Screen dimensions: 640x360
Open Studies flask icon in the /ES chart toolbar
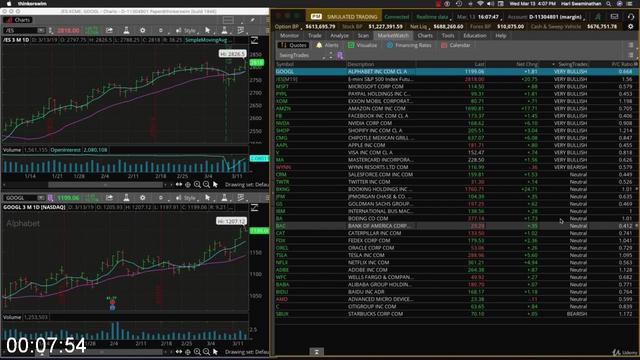126,30
